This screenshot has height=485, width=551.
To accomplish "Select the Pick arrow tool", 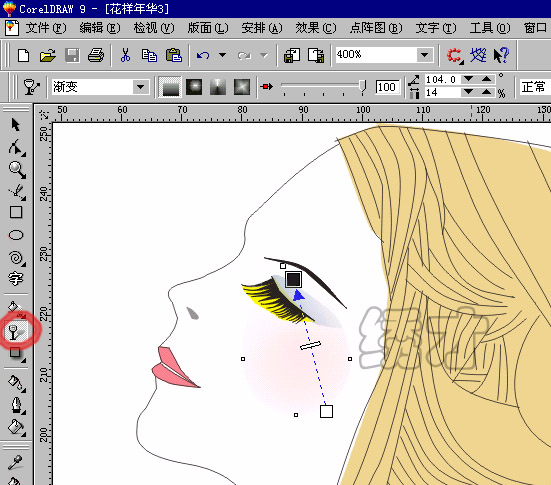I will (x=15, y=125).
